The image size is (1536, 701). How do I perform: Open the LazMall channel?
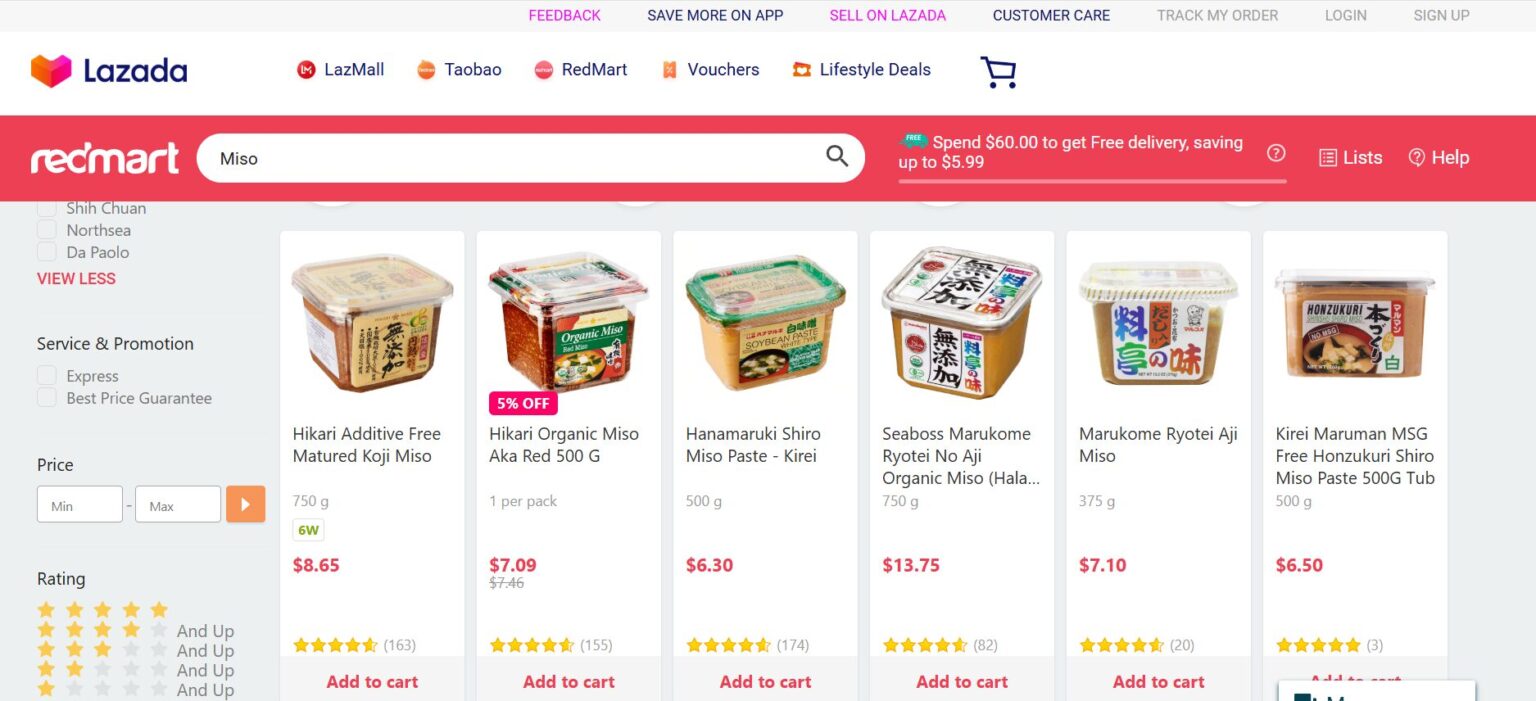pos(341,70)
